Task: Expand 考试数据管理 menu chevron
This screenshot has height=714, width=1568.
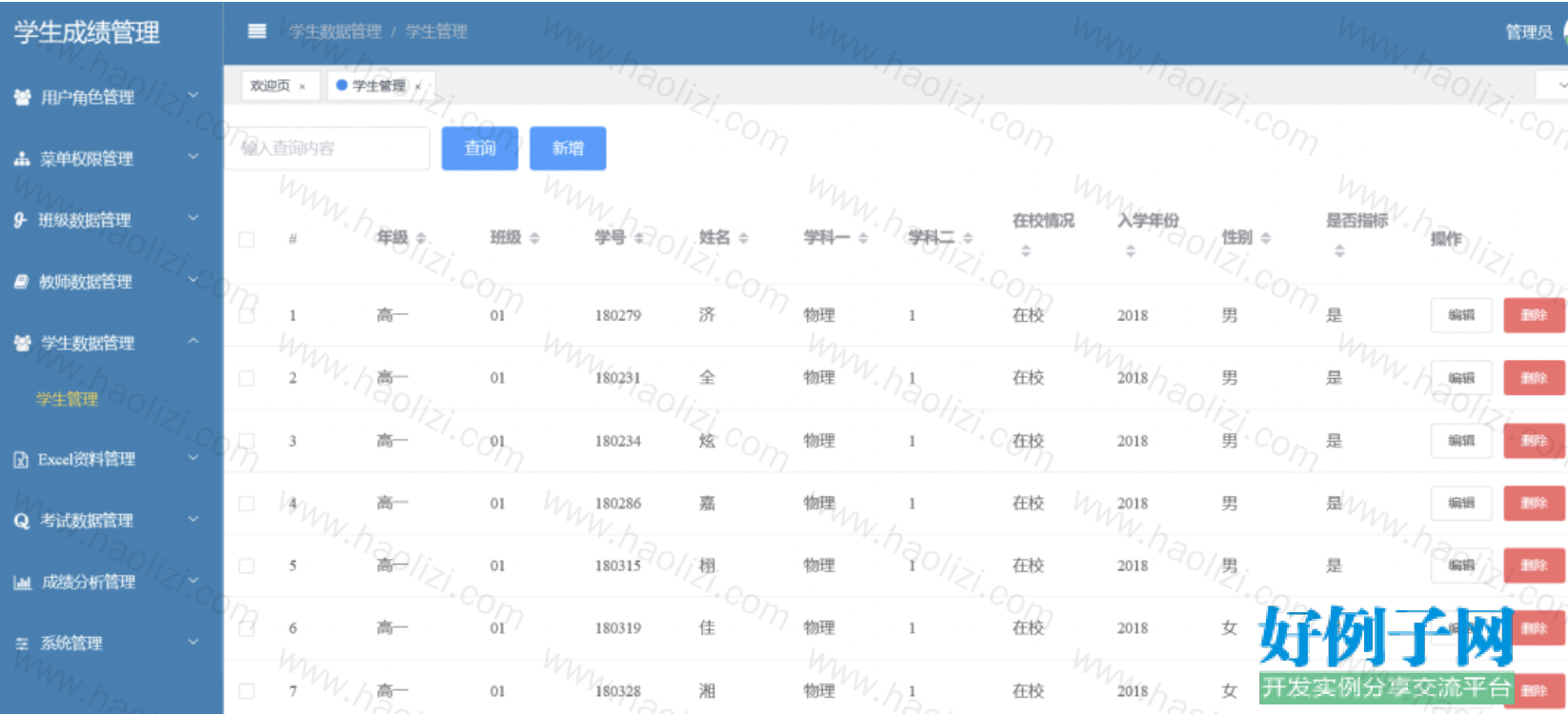Action: (193, 519)
